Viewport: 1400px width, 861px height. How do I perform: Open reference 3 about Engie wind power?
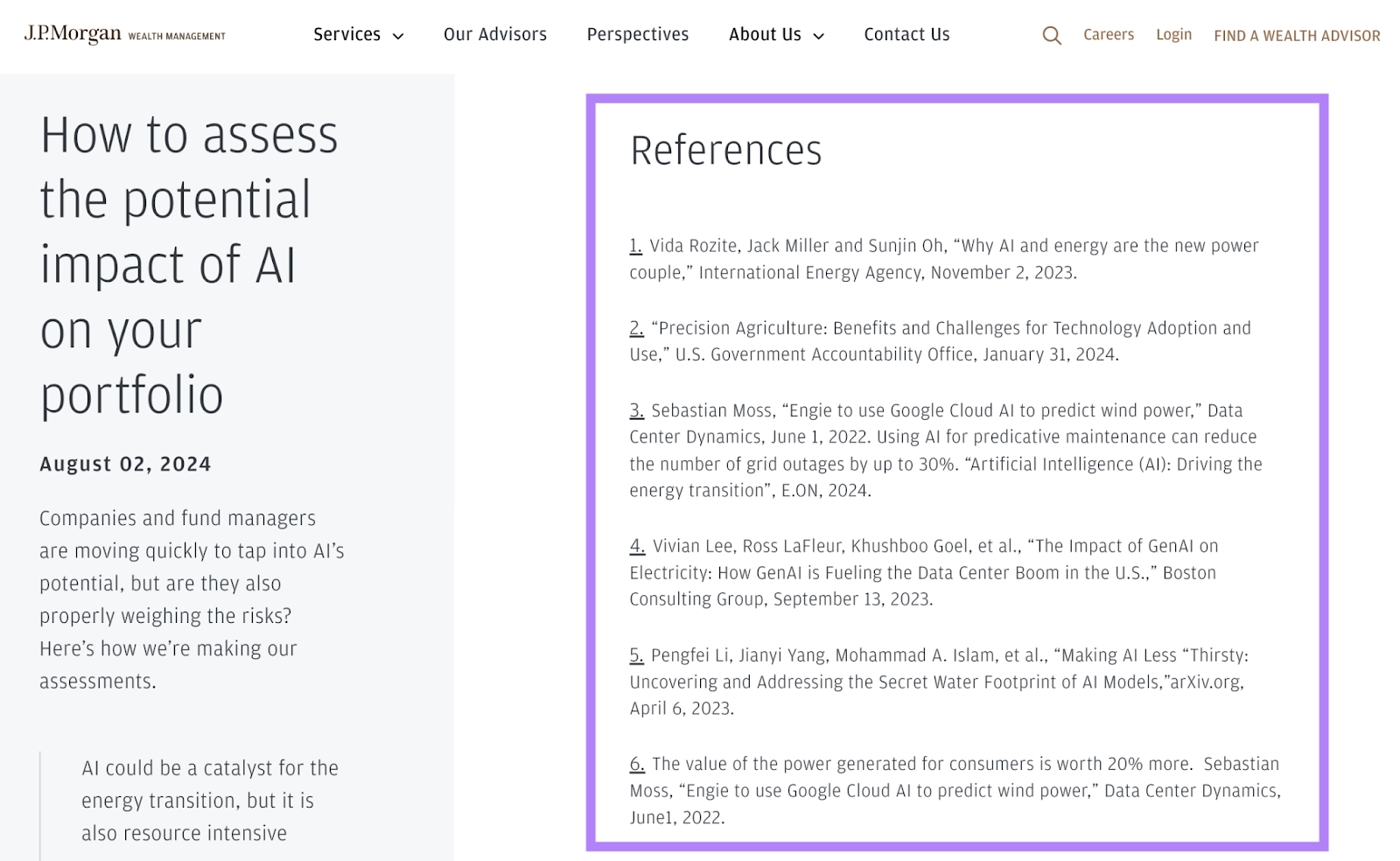click(634, 409)
